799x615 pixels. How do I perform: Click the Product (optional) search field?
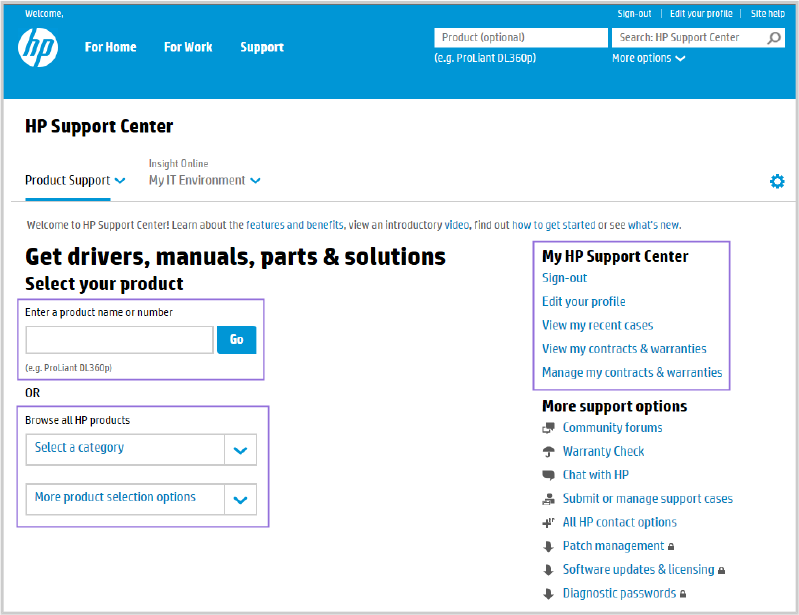coord(521,38)
